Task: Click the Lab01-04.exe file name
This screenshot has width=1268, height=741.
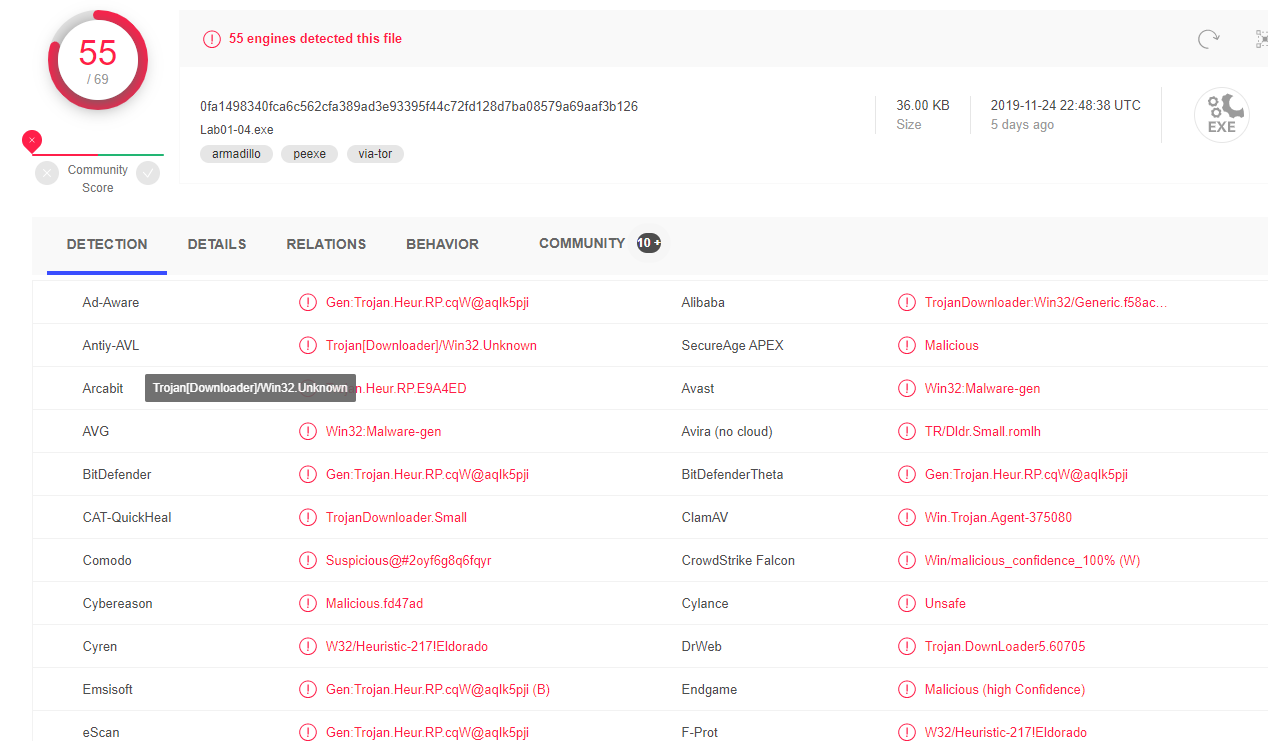Action: click(237, 130)
